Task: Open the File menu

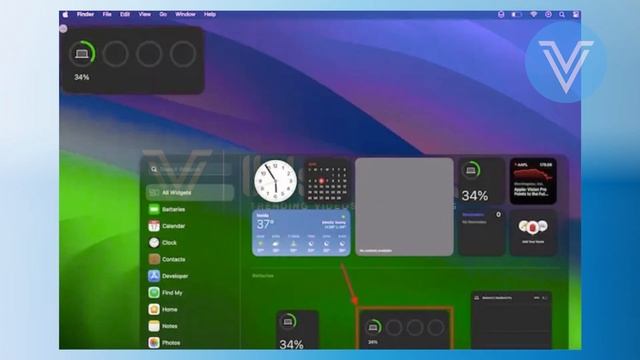Action: coord(107,14)
